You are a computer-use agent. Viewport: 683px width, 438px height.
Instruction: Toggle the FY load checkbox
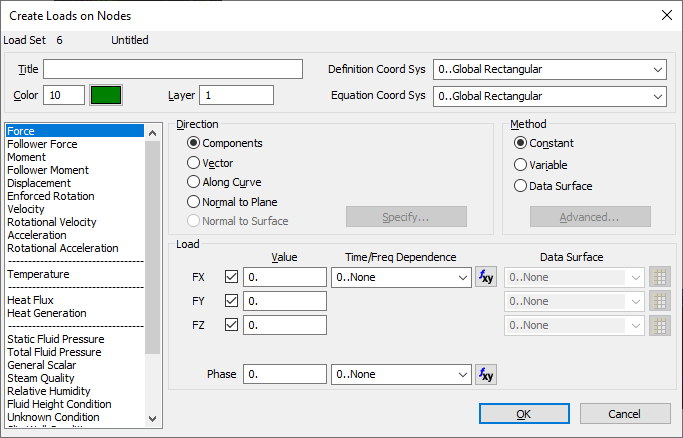click(x=233, y=301)
